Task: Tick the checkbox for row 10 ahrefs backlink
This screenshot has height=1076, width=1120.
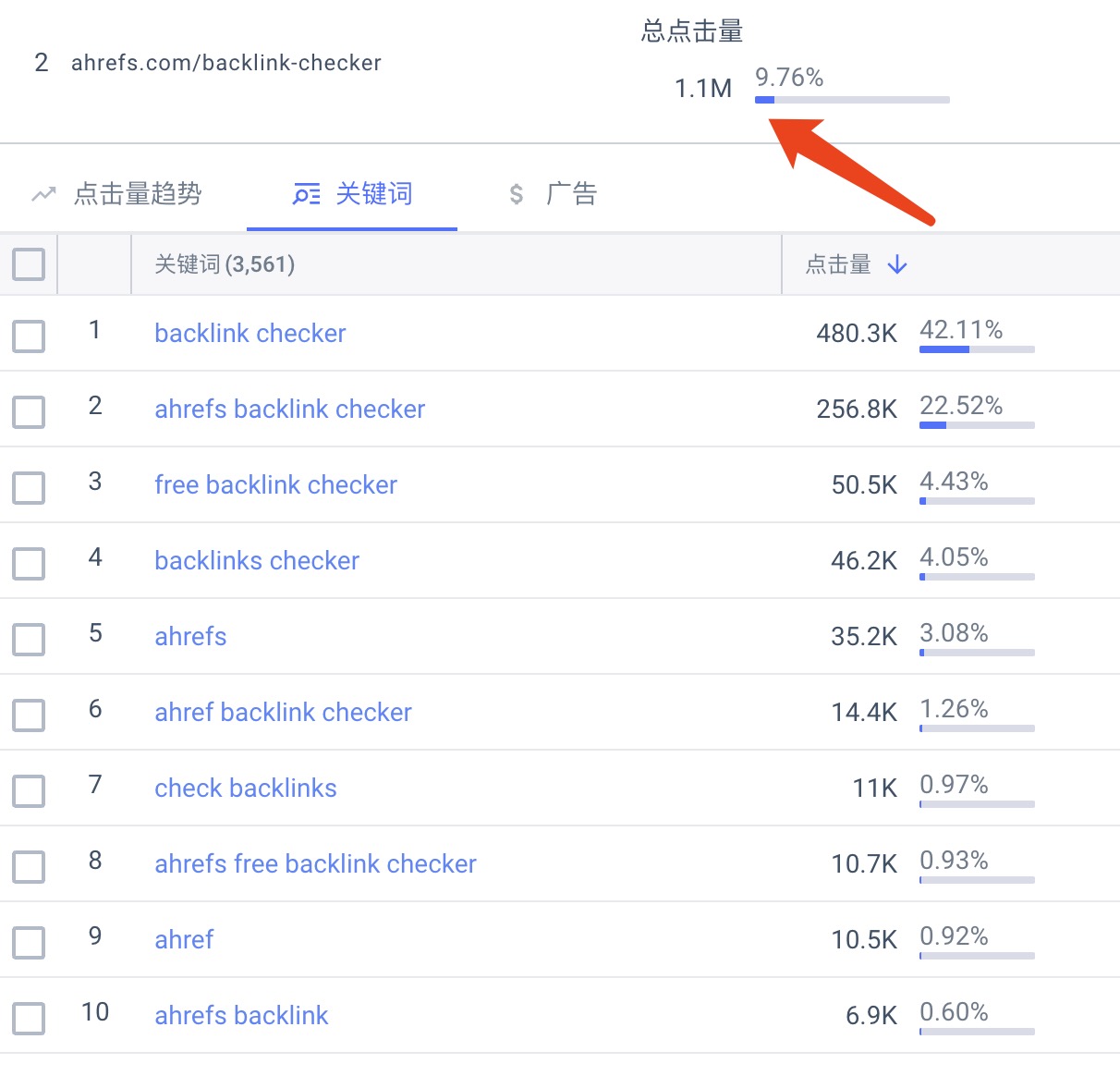Action: pyautogui.click(x=29, y=1019)
